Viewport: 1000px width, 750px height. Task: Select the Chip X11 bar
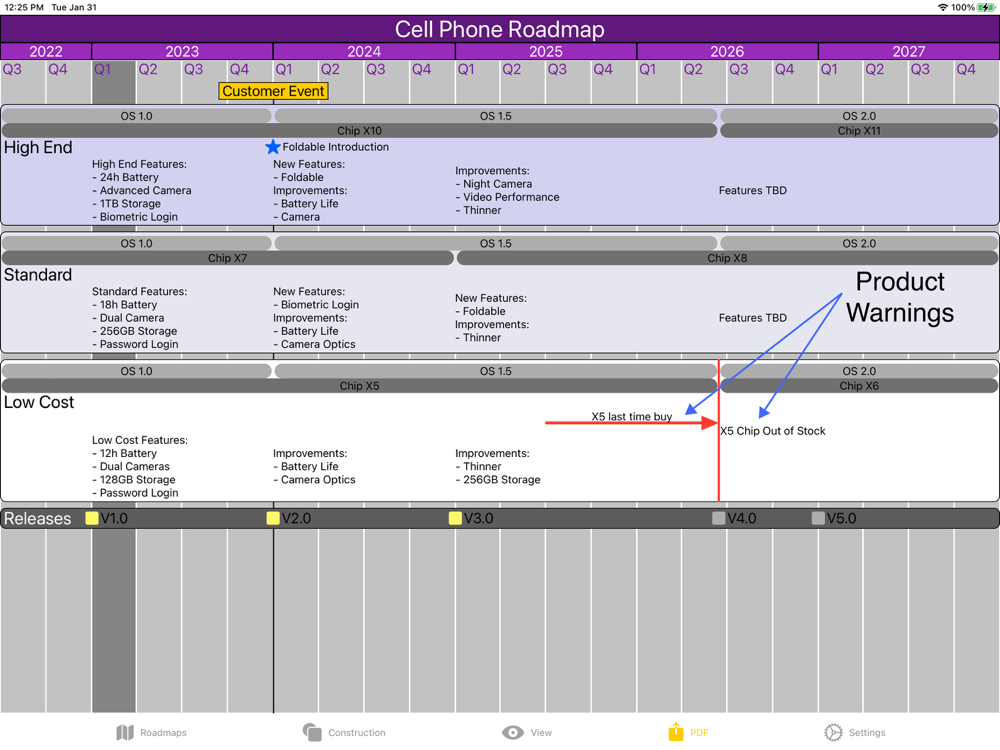coord(859,131)
